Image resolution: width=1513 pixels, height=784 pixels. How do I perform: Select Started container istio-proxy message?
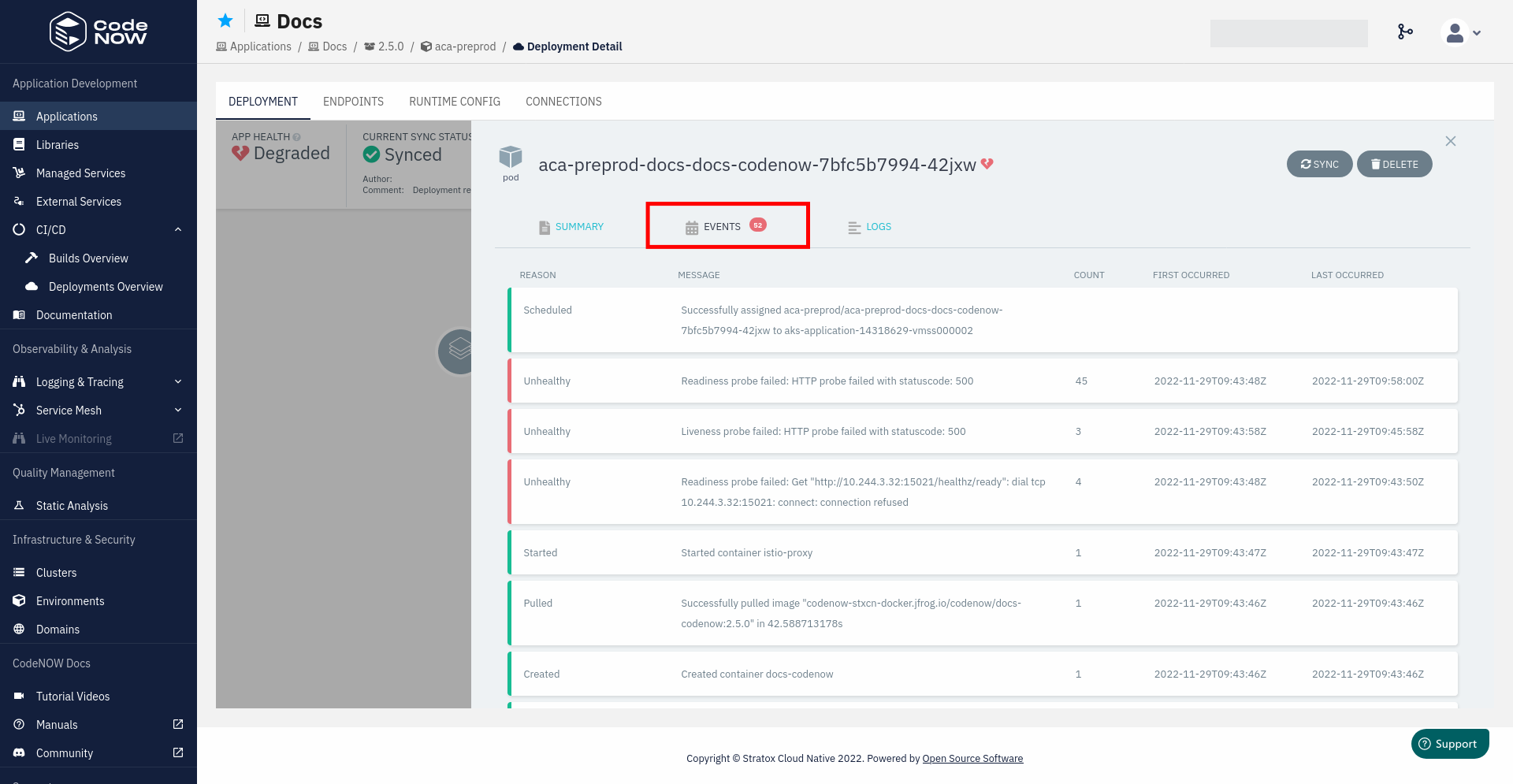point(747,552)
